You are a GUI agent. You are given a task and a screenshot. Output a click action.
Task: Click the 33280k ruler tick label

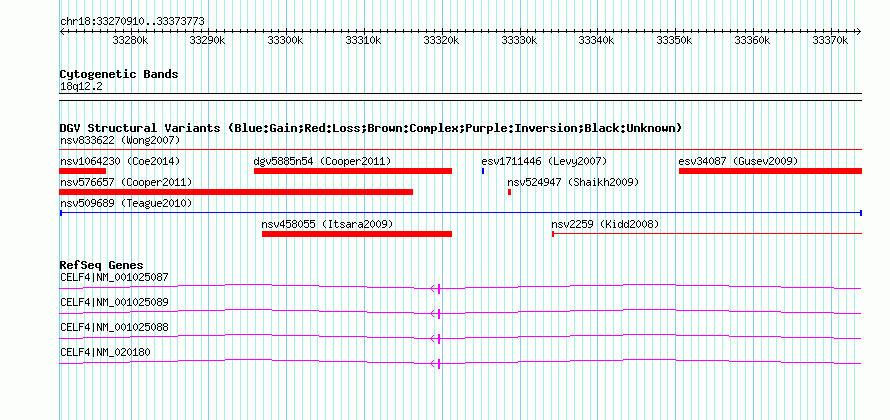130,40
